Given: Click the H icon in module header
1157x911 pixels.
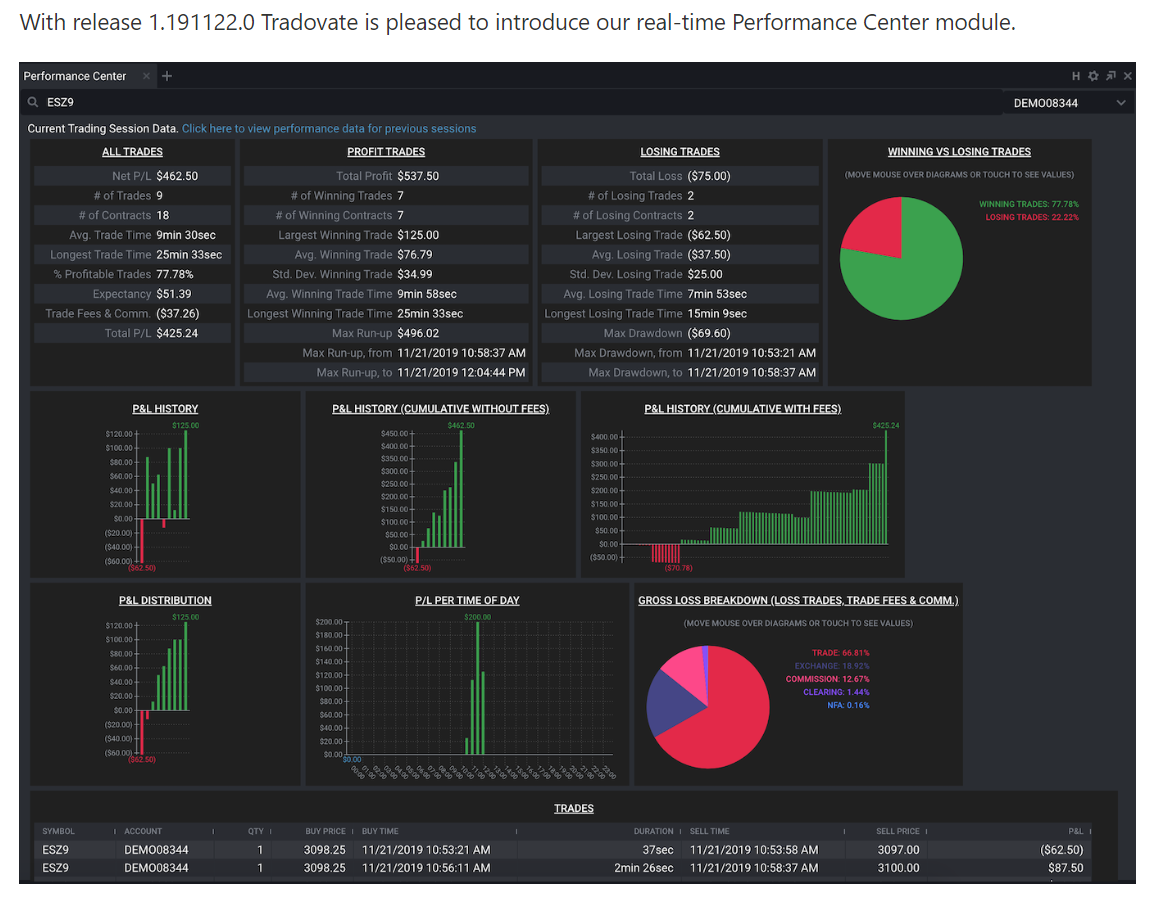Looking at the screenshot, I should 1076,76.
